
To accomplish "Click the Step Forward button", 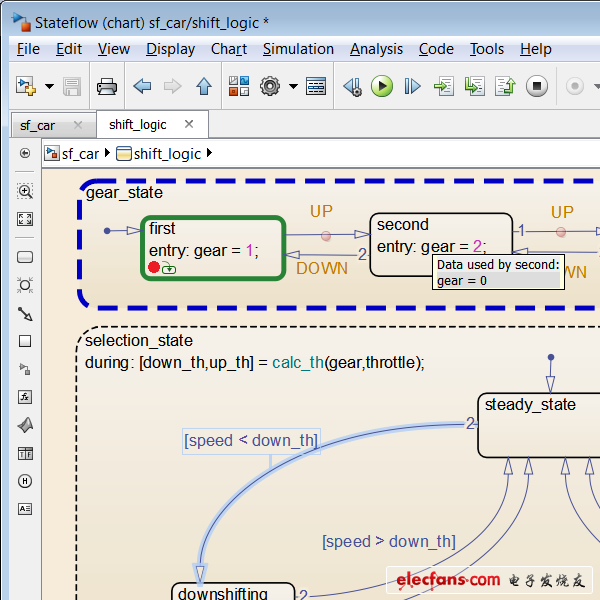I will tap(412, 87).
